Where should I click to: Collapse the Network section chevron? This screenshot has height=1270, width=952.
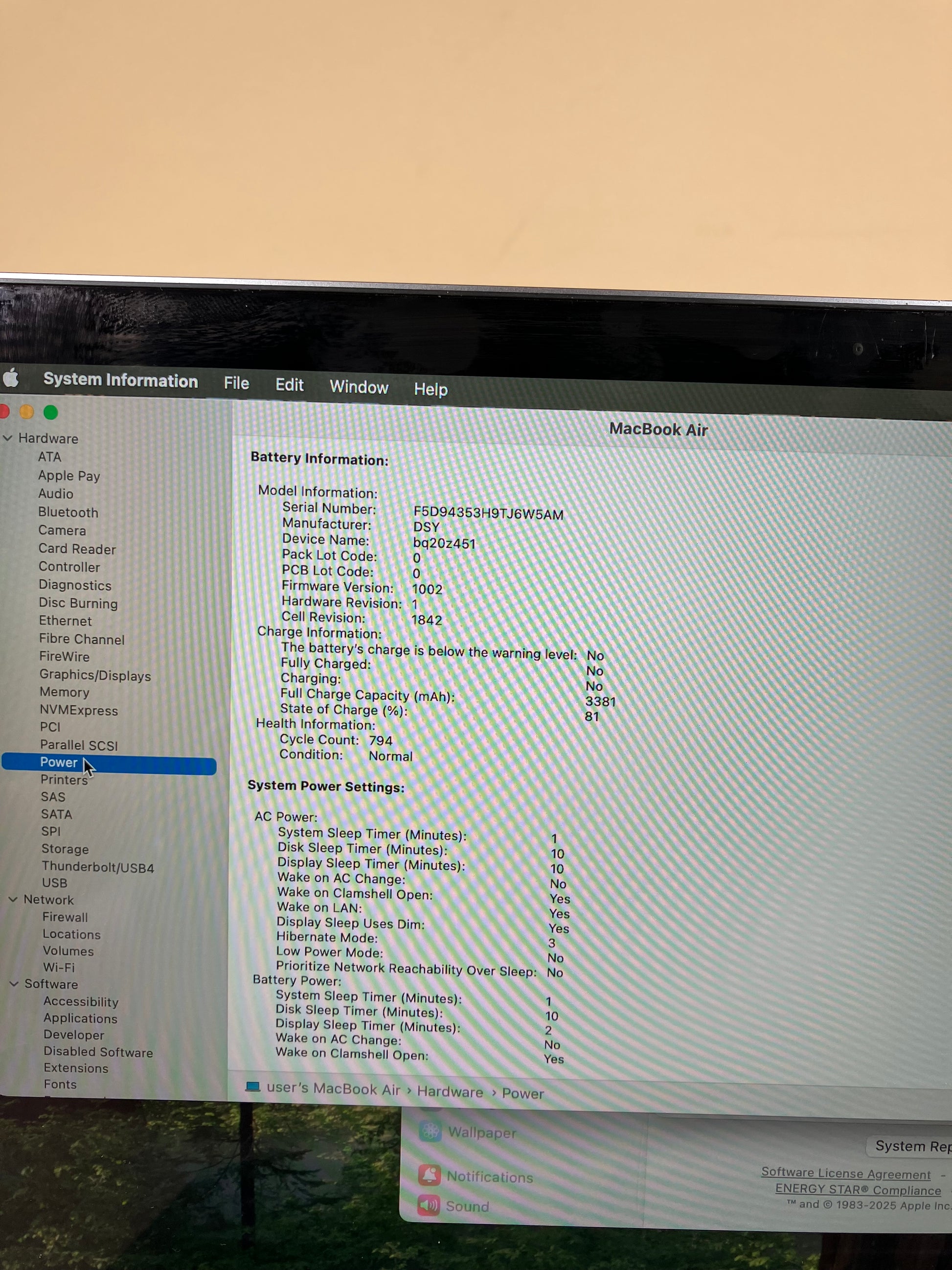[x=13, y=899]
